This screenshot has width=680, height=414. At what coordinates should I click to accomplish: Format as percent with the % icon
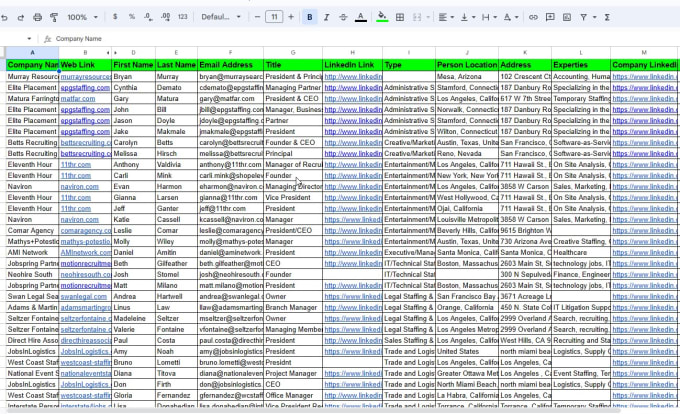132,17
